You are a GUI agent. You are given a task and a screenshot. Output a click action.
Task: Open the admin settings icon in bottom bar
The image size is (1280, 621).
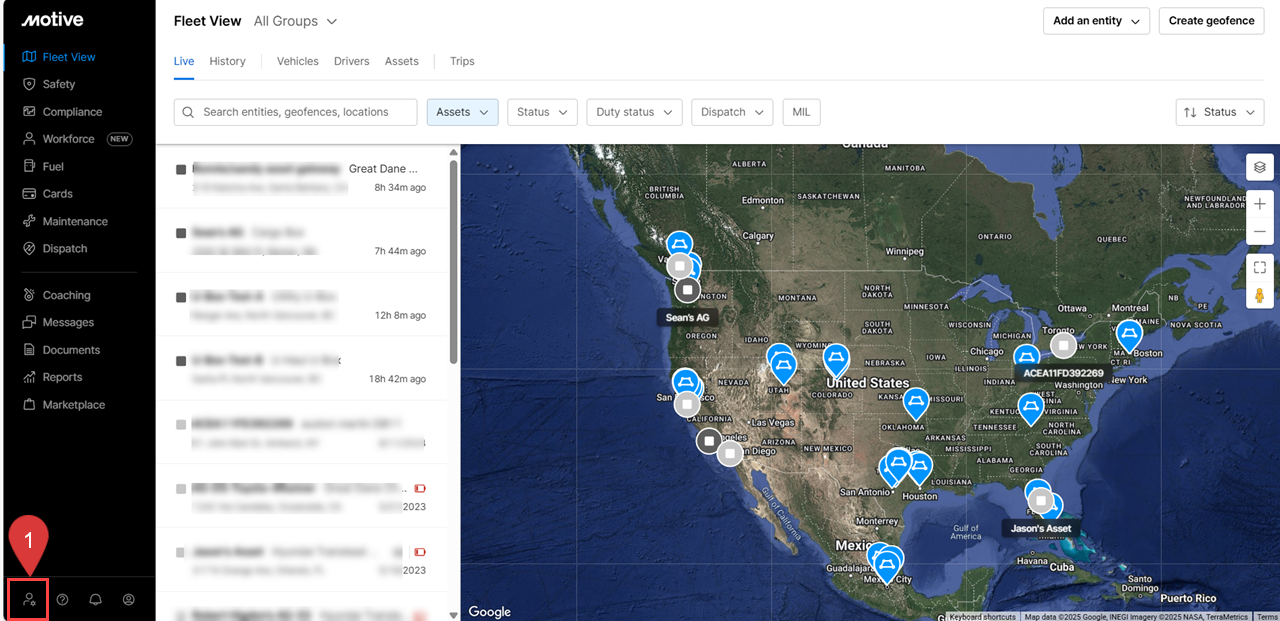point(29,599)
